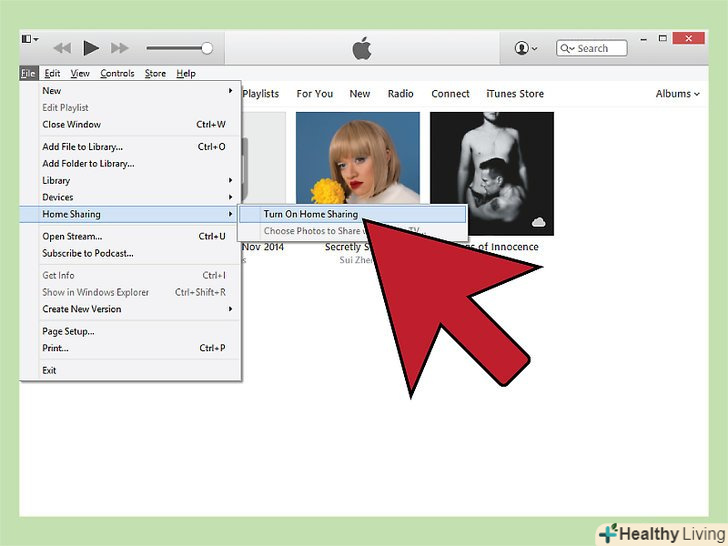This screenshot has height=546, width=728.
Task: Select Exit from the File menu
Action: click(130, 370)
